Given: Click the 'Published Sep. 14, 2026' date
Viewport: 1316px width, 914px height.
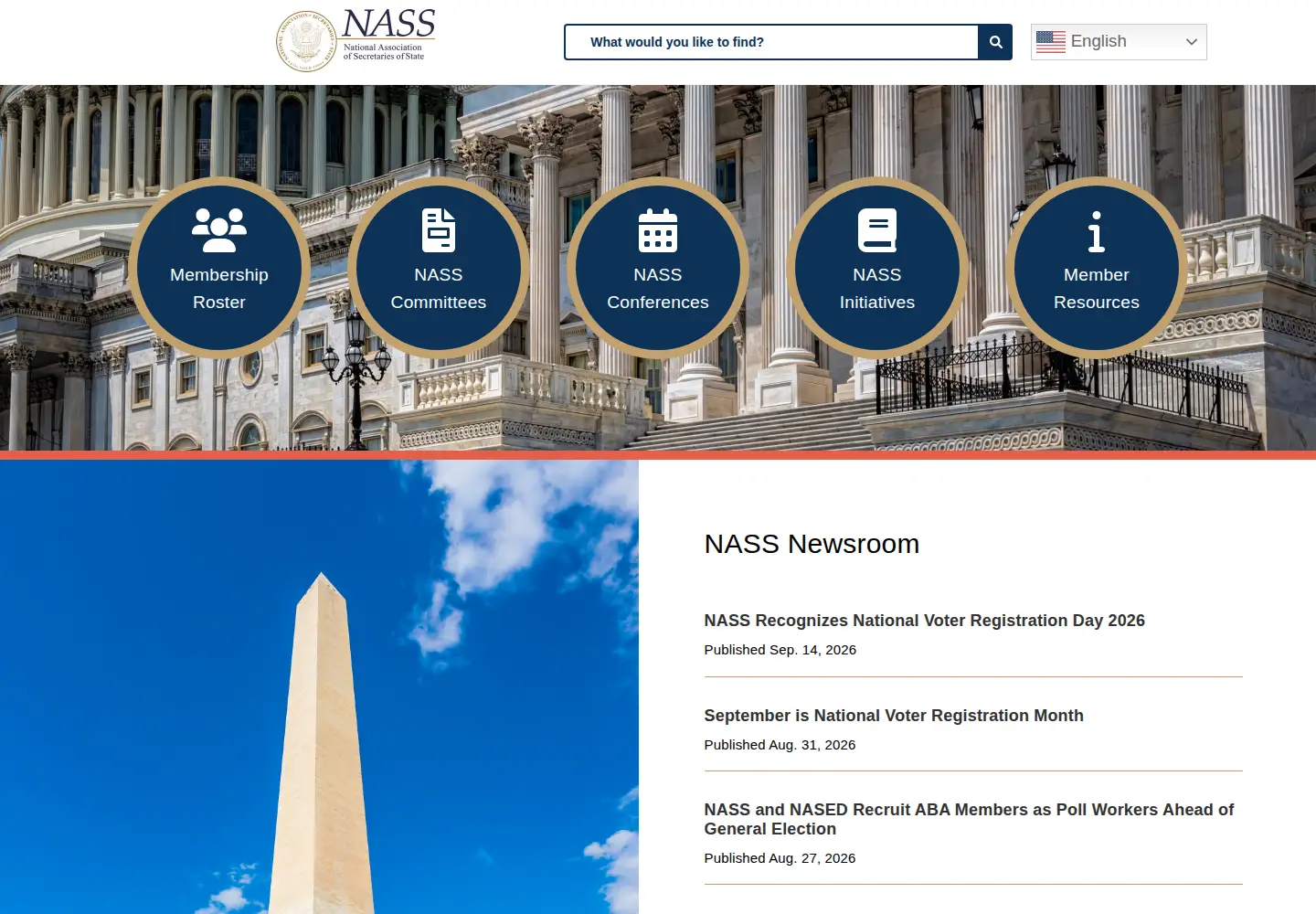Looking at the screenshot, I should (780, 650).
